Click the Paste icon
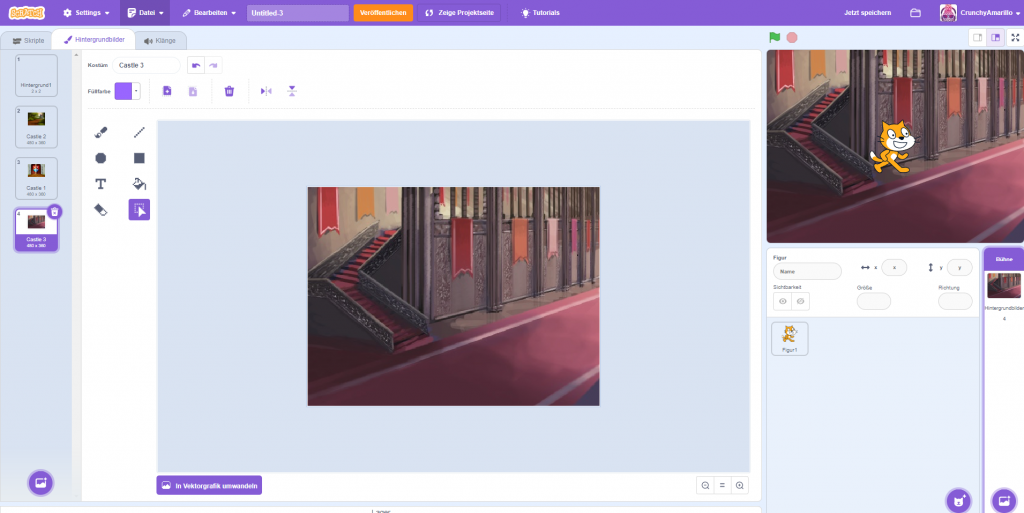Viewport: 1024px width, 513px height. coord(193,91)
